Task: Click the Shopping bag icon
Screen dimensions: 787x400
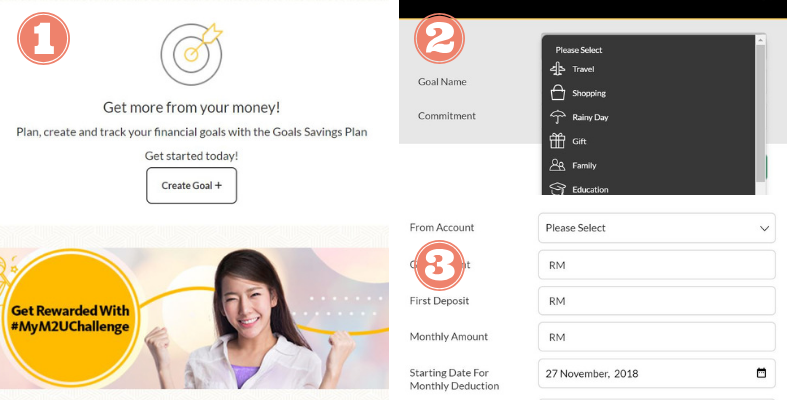Action: [558, 93]
